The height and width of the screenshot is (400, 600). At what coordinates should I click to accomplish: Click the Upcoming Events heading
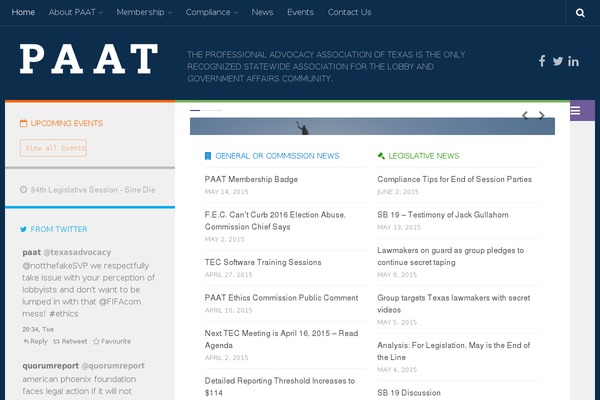click(67, 123)
